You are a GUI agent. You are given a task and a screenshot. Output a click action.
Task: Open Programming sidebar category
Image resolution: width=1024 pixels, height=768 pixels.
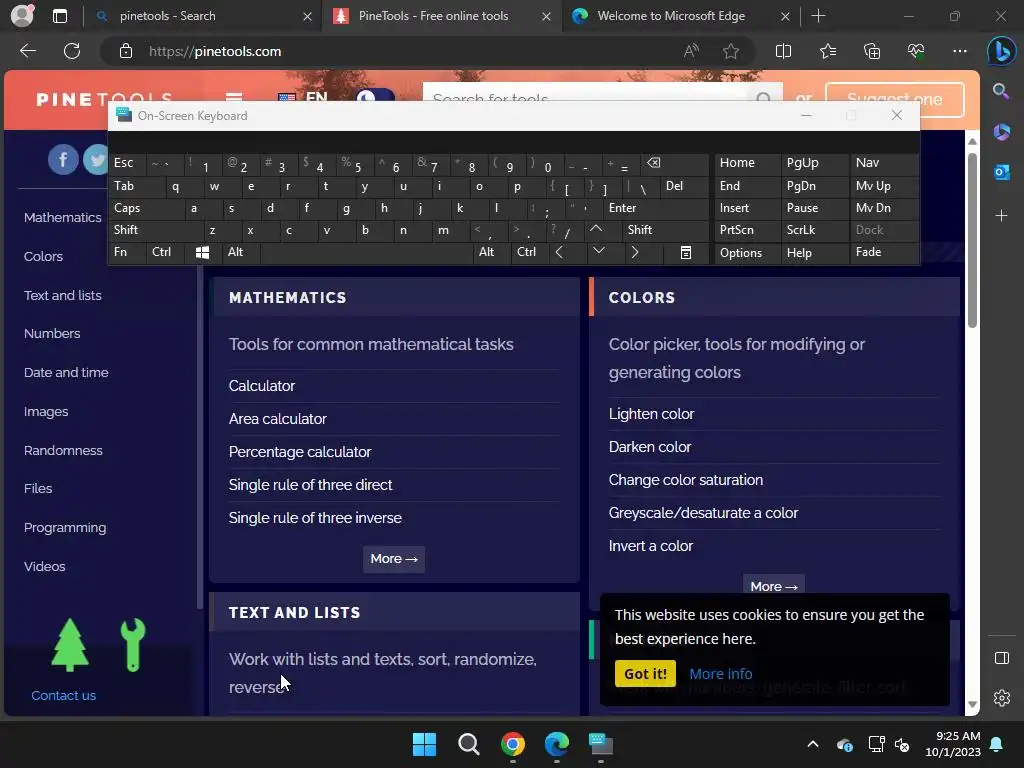[65, 528]
